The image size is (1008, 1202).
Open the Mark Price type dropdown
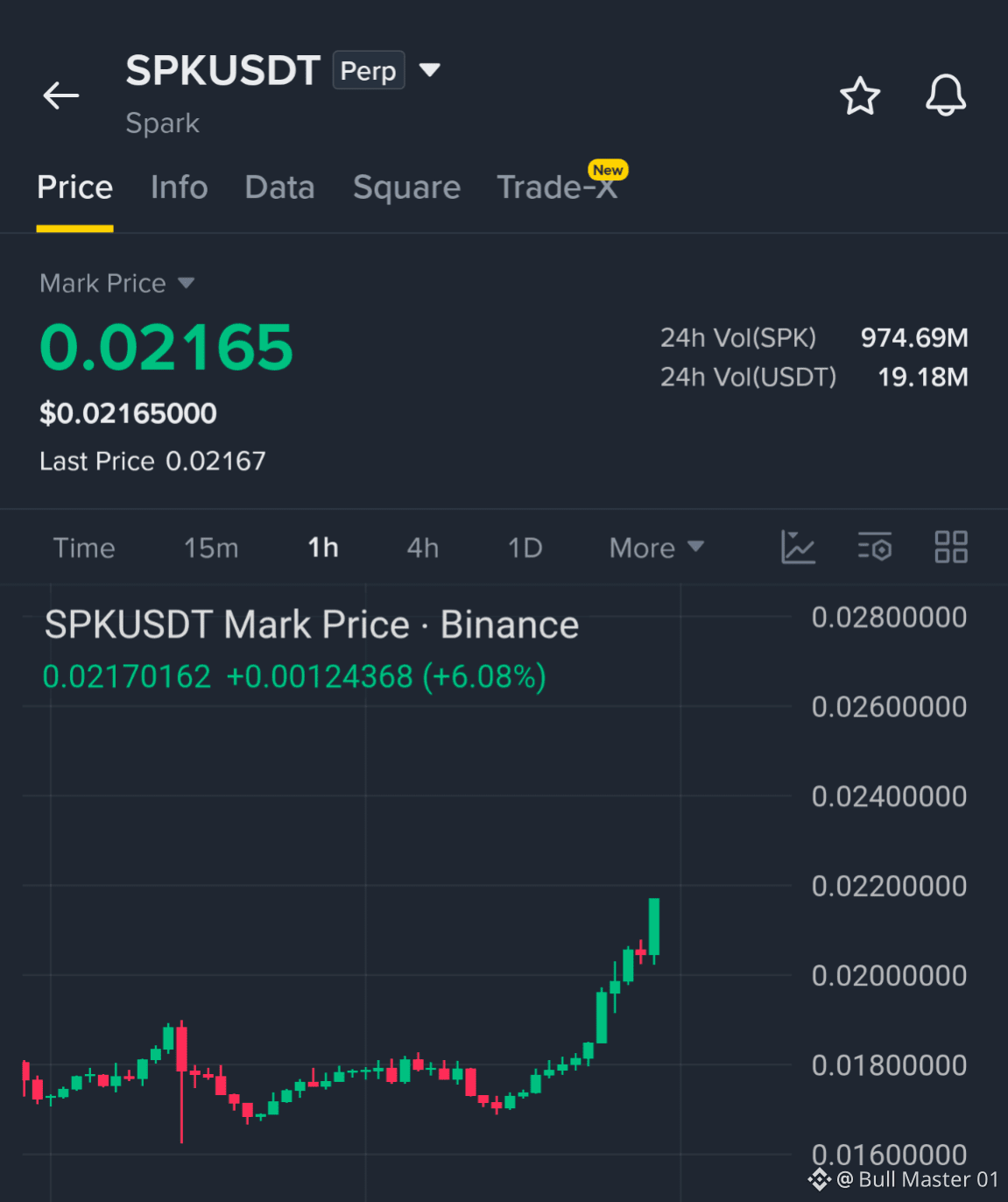(186, 283)
